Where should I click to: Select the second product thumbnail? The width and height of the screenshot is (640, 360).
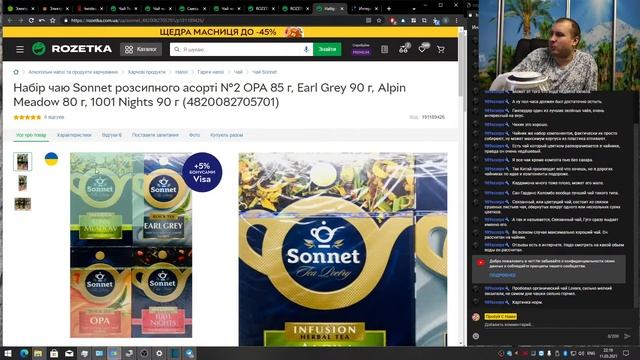point(22,183)
